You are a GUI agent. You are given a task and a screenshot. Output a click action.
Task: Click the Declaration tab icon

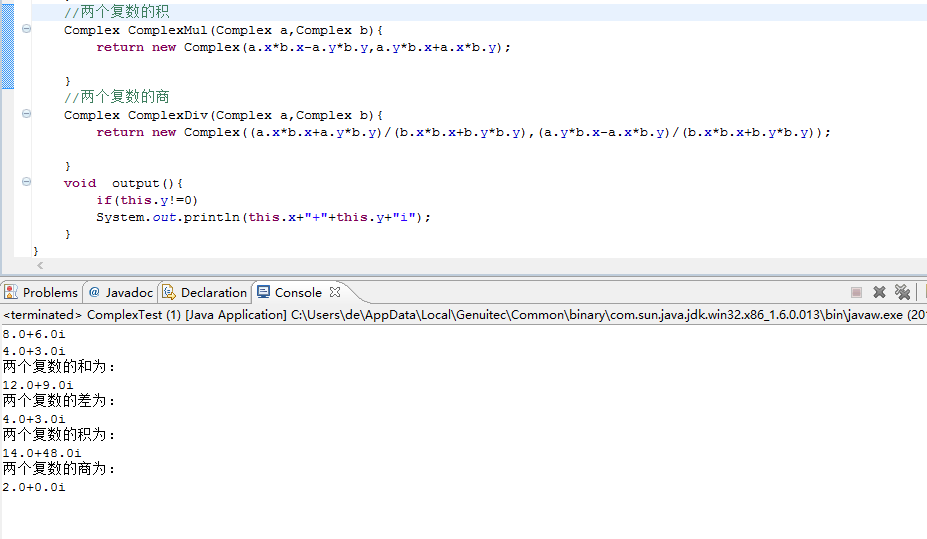point(168,292)
